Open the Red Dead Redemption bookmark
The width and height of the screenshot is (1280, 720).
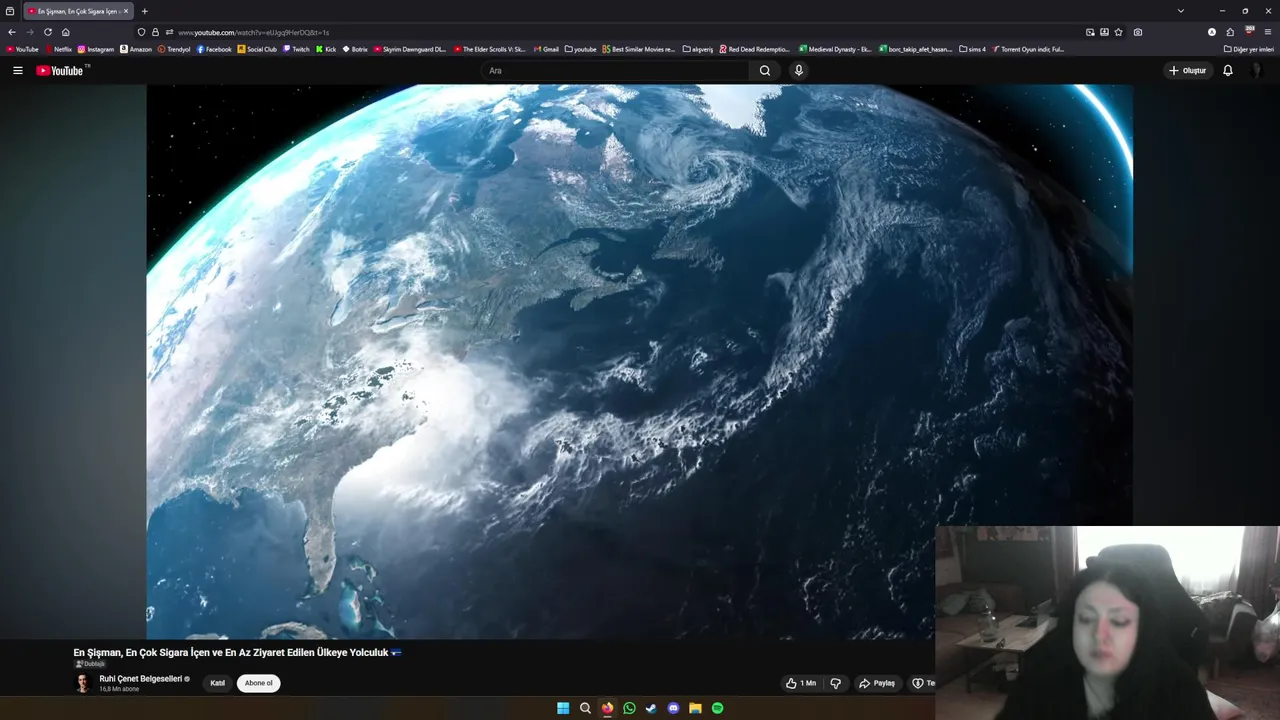pyautogui.click(x=755, y=49)
